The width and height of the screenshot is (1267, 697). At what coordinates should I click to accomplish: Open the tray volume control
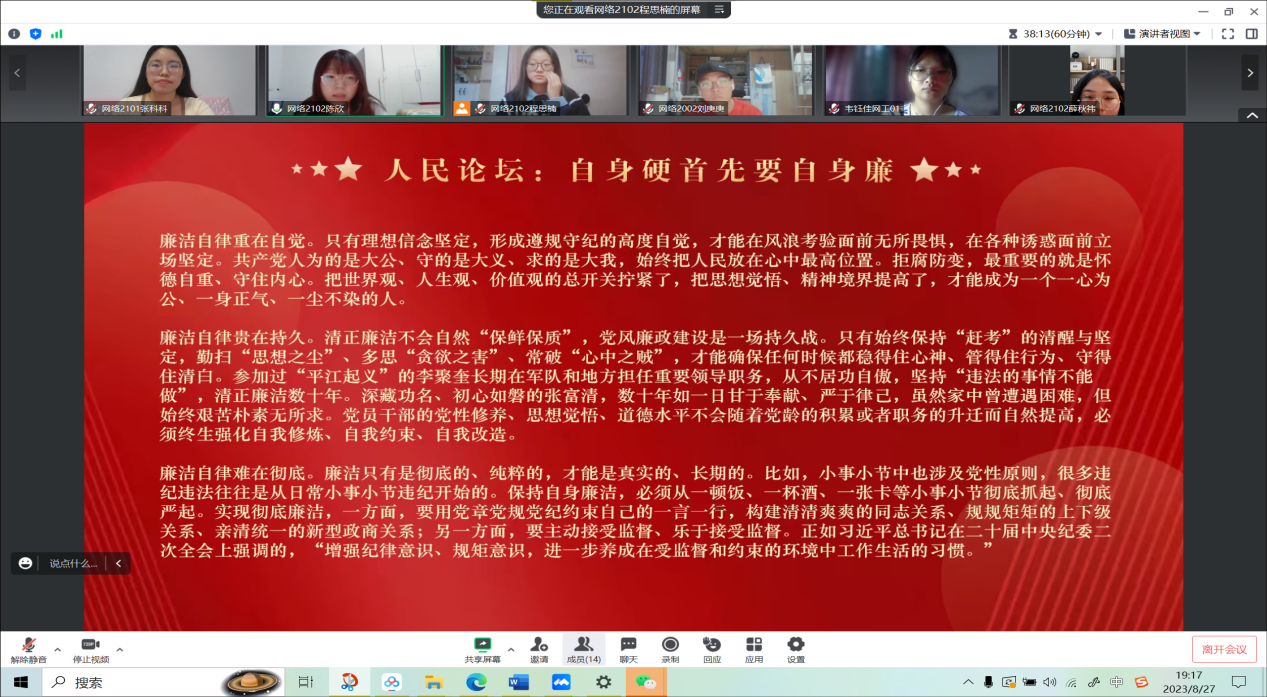click(x=1049, y=682)
